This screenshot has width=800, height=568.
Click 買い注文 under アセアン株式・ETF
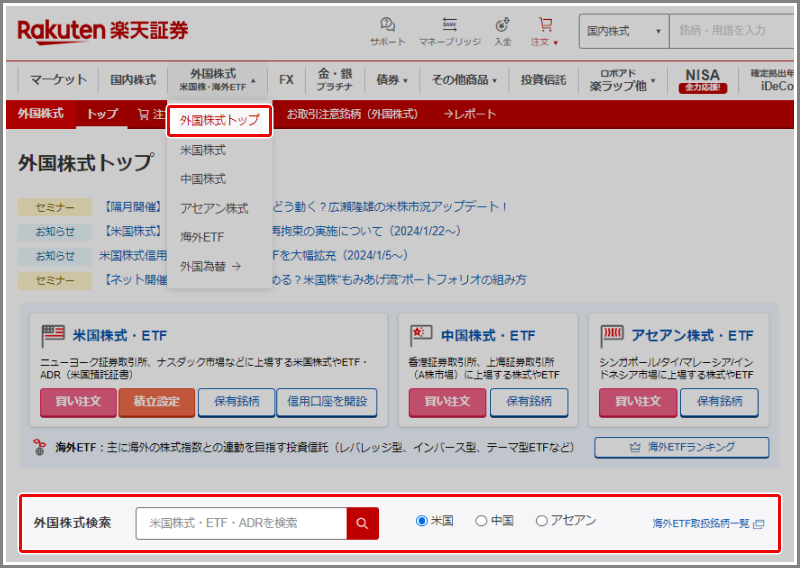tap(638, 402)
